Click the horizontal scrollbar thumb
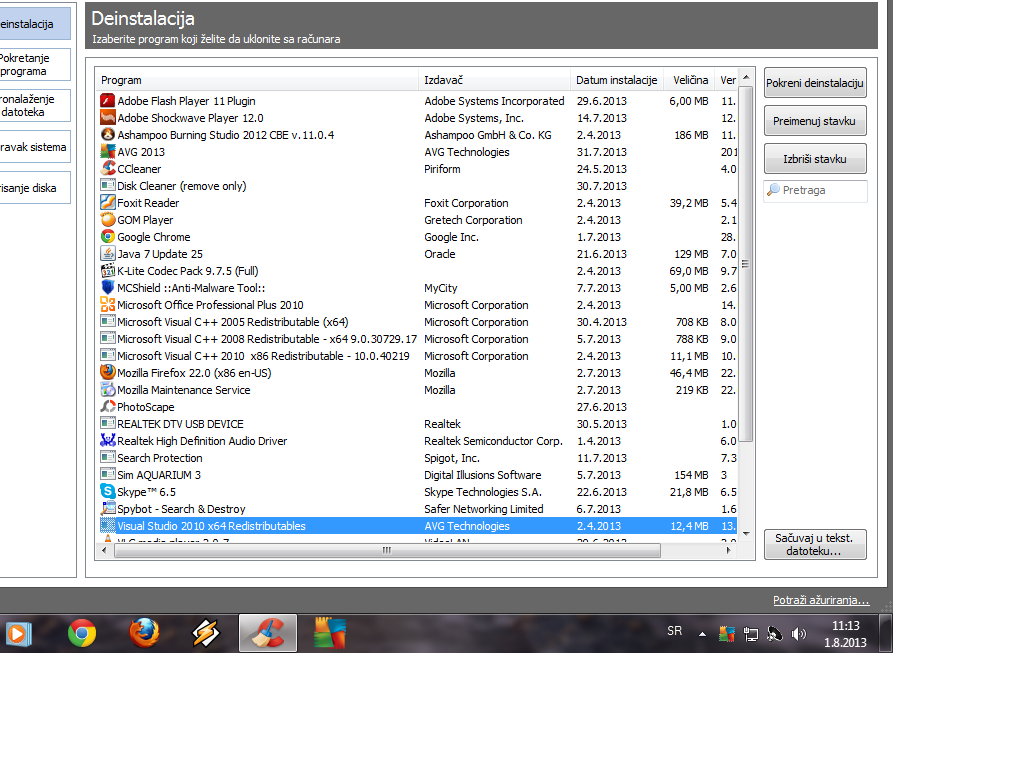The width and height of the screenshot is (1024, 768). (x=387, y=551)
